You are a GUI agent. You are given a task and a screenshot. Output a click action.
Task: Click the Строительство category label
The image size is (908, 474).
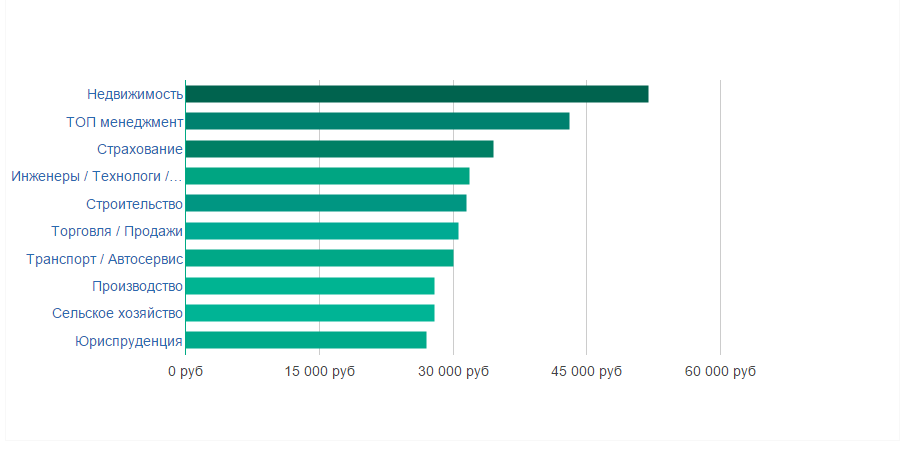[x=135, y=204]
